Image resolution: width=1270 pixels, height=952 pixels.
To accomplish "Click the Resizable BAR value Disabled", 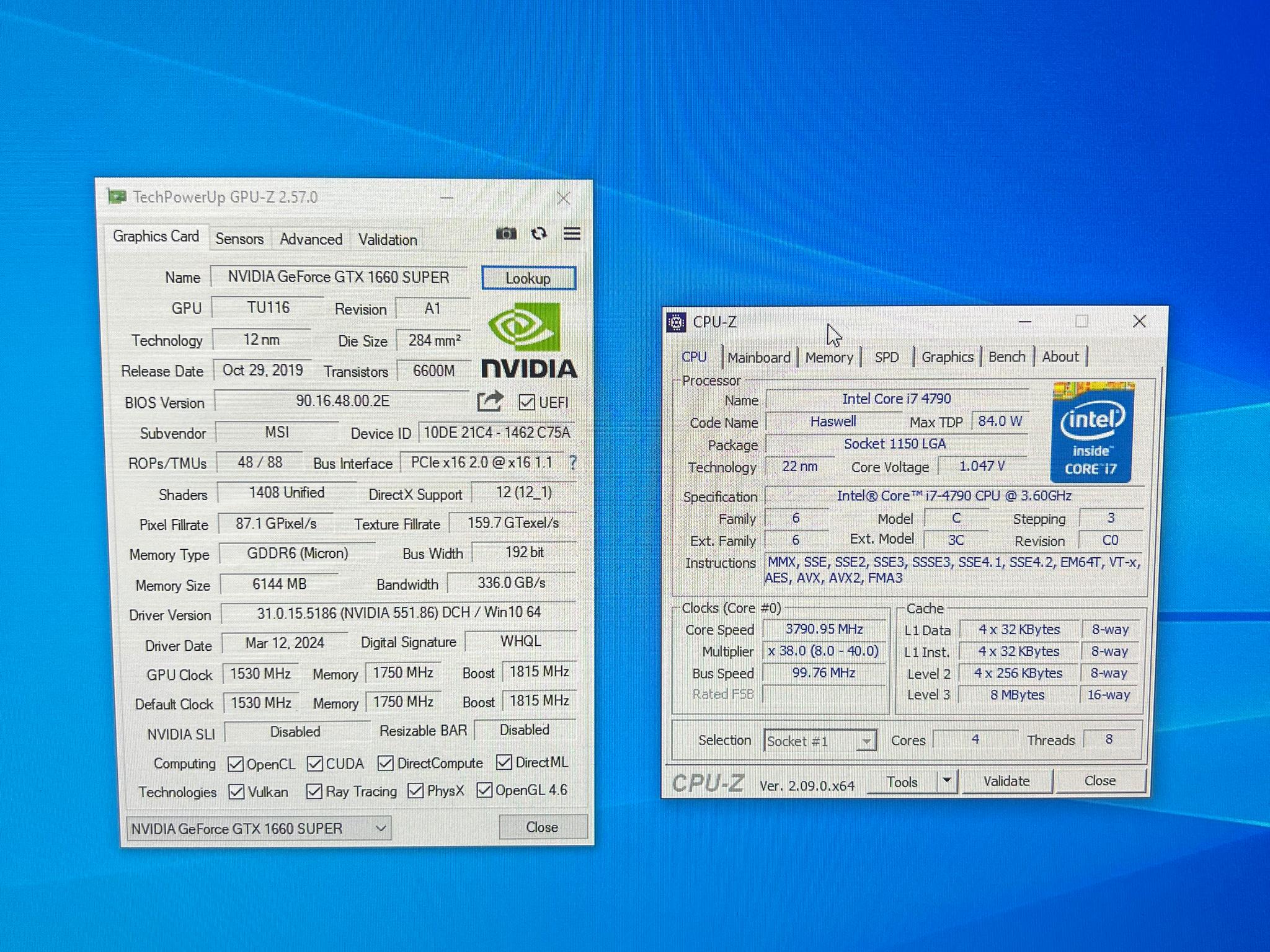I will 525,729.
